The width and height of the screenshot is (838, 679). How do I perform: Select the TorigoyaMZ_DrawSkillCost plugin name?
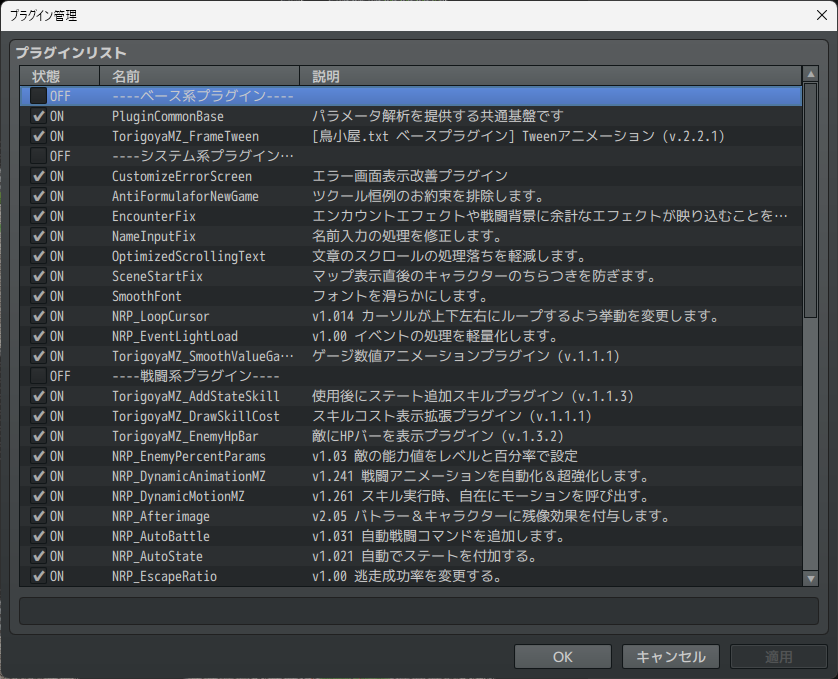[196, 416]
